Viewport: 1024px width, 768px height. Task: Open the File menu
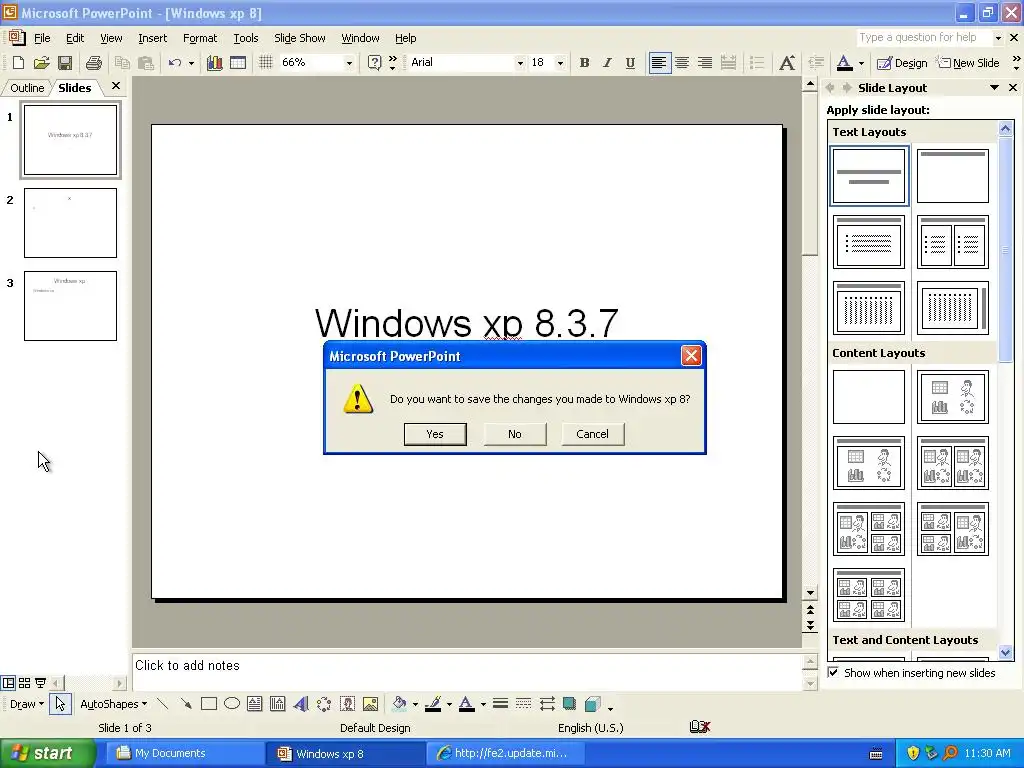(x=42, y=38)
